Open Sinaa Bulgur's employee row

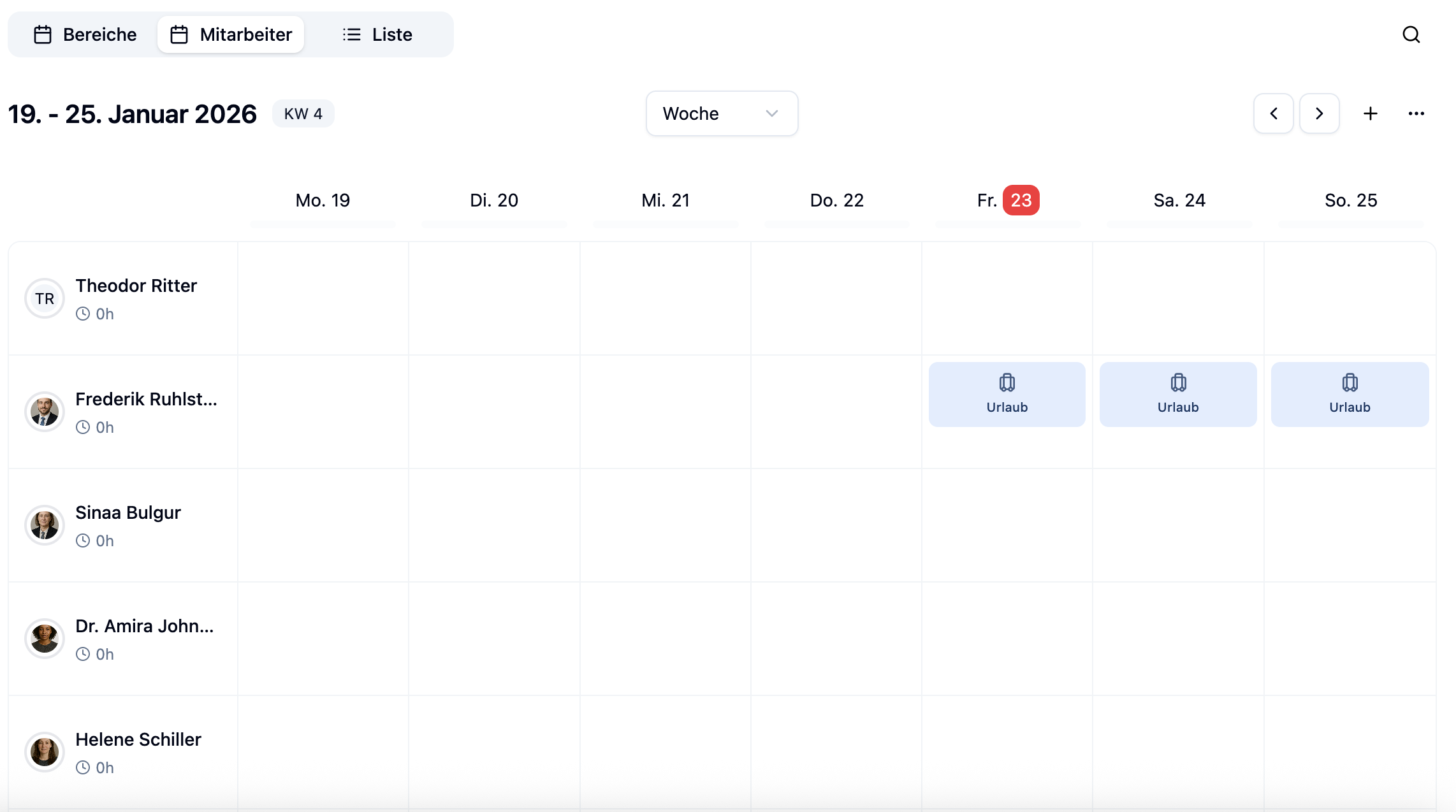click(x=128, y=512)
